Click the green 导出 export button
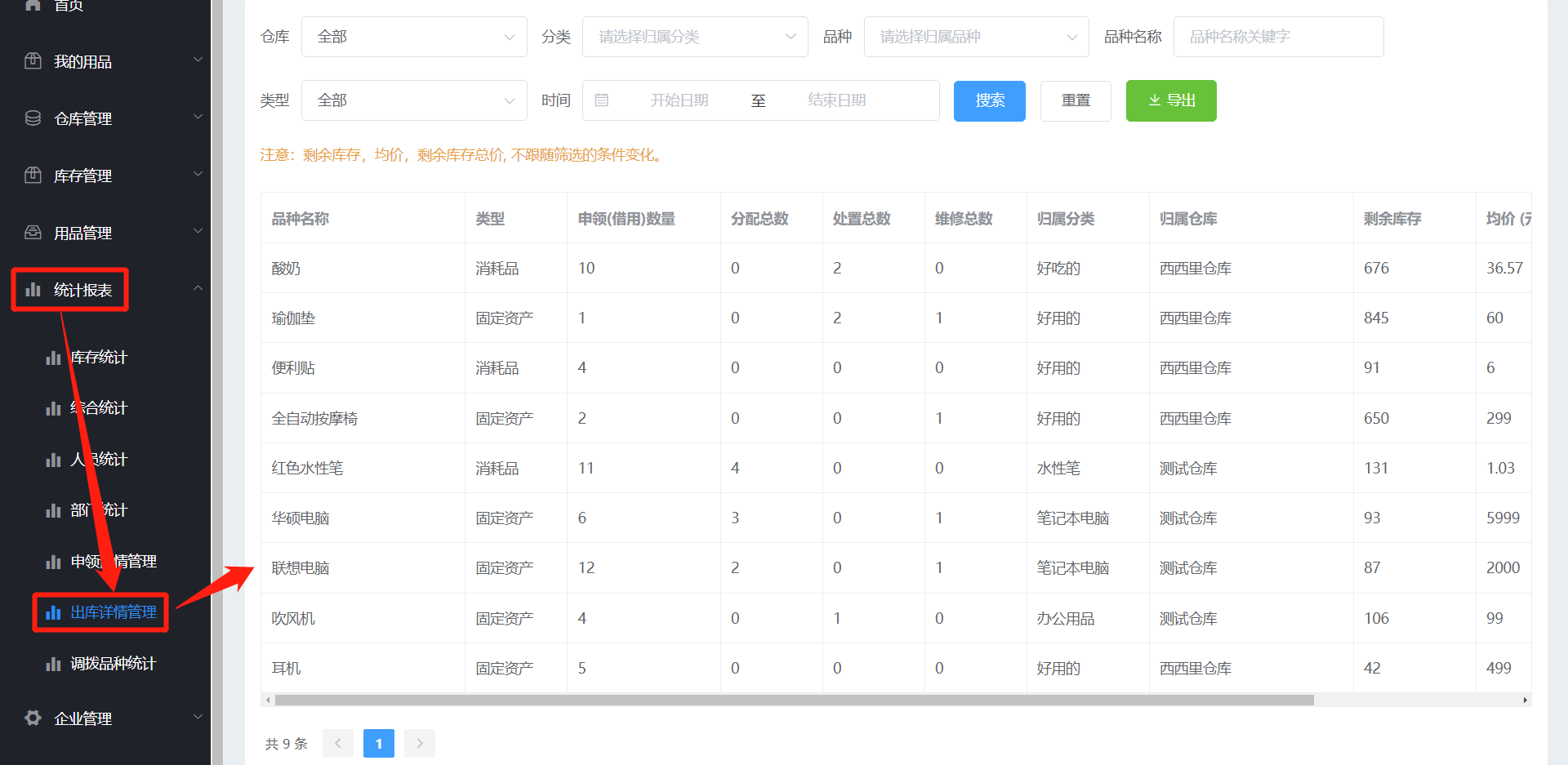Viewport: 1568px width, 765px height. (1171, 100)
